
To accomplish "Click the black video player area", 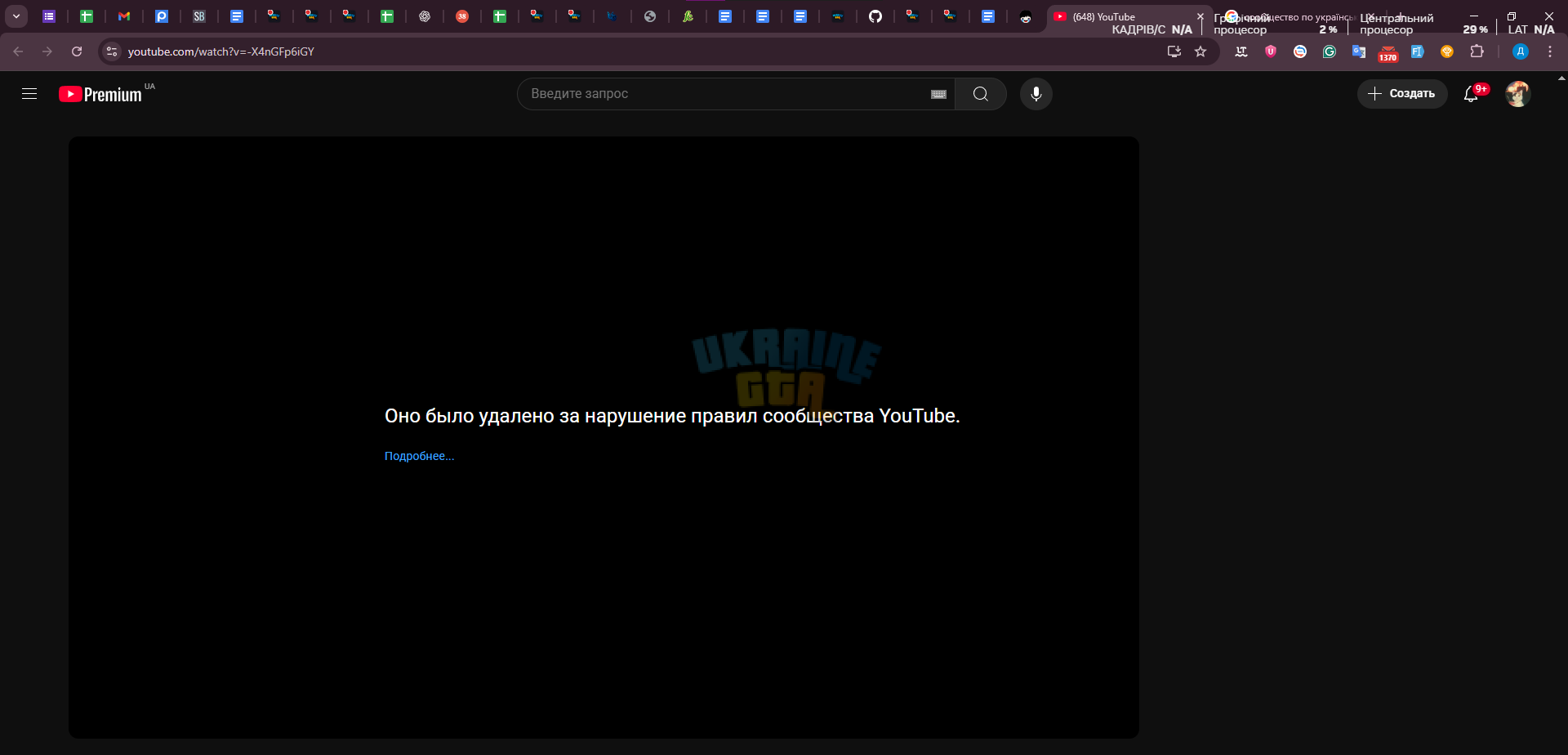I will click(x=604, y=437).
